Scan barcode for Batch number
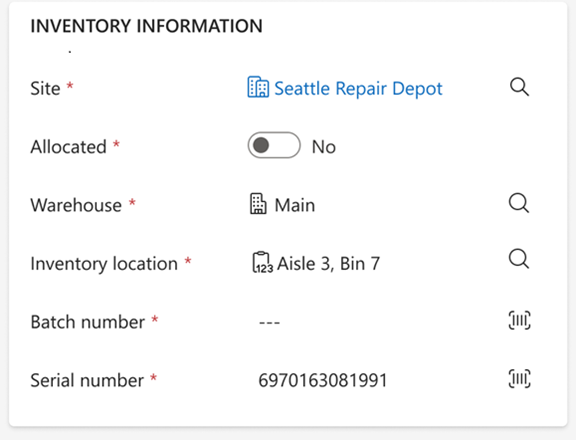Image resolution: width=576 pixels, height=440 pixels. (x=519, y=320)
